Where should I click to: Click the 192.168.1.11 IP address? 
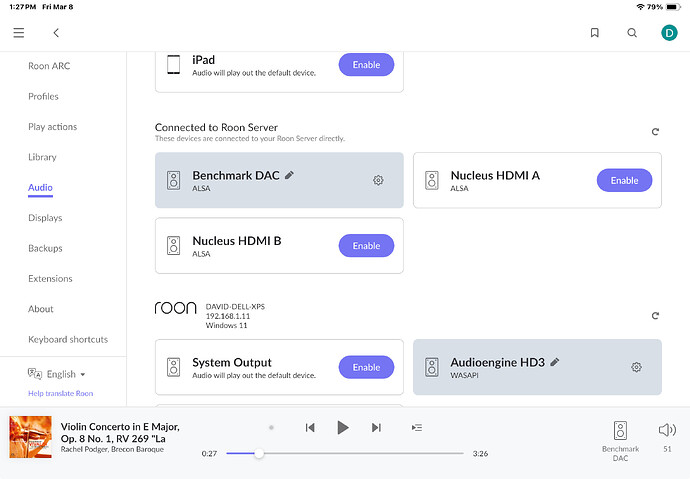coord(228,316)
